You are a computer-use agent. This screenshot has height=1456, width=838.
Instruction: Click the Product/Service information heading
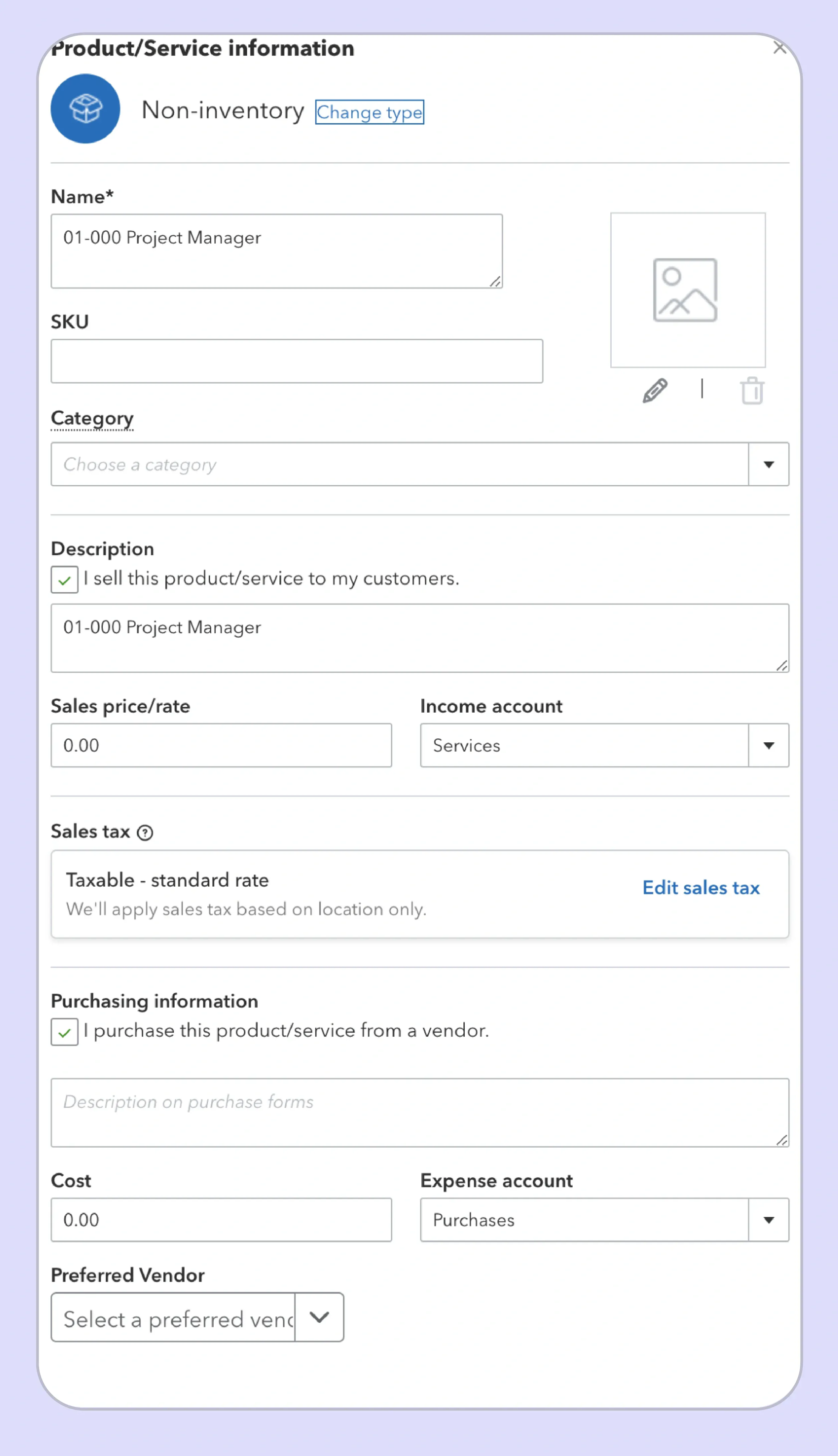click(203, 48)
